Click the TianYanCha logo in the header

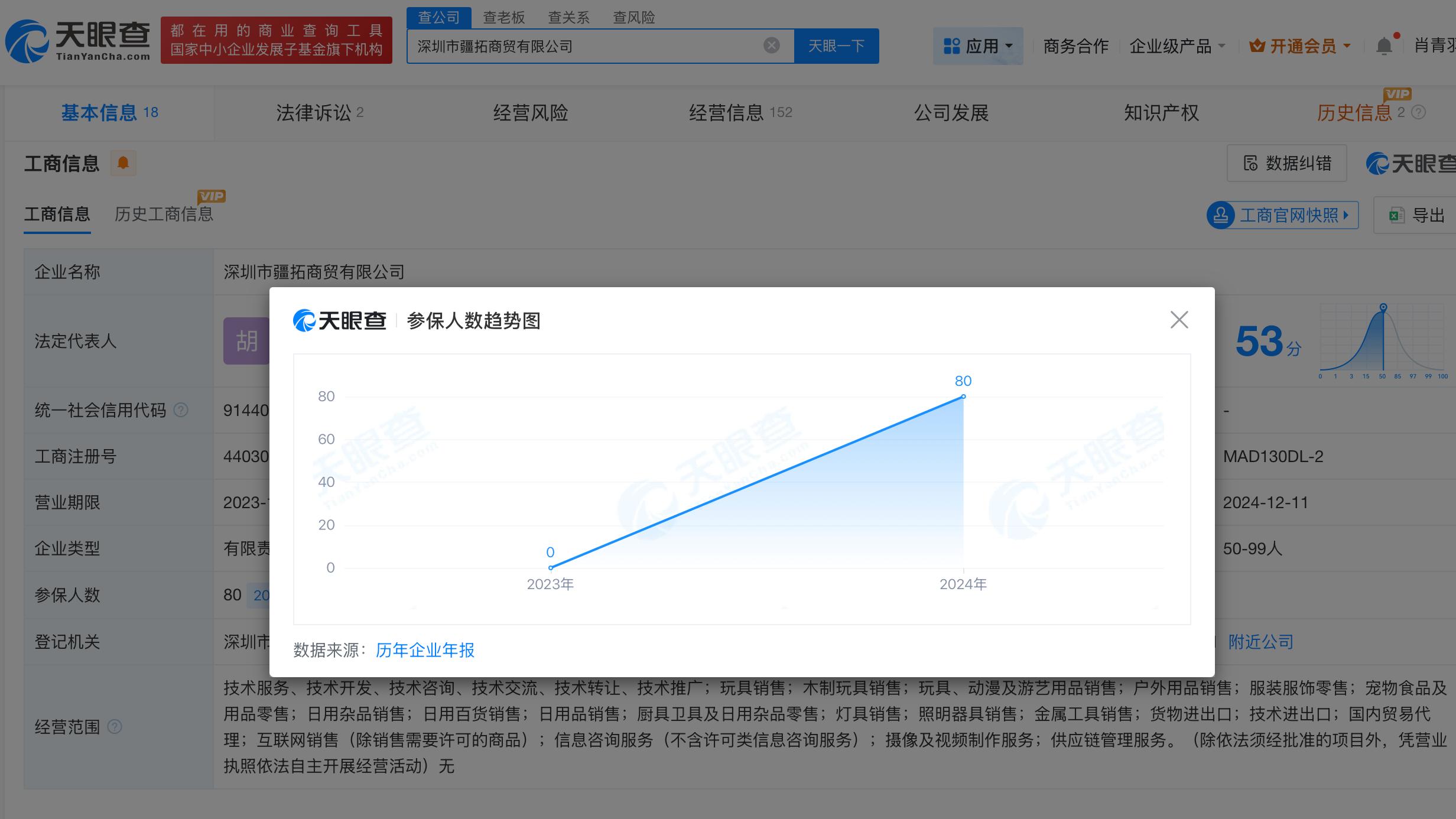pyautogui.click(x=78, y=41)
